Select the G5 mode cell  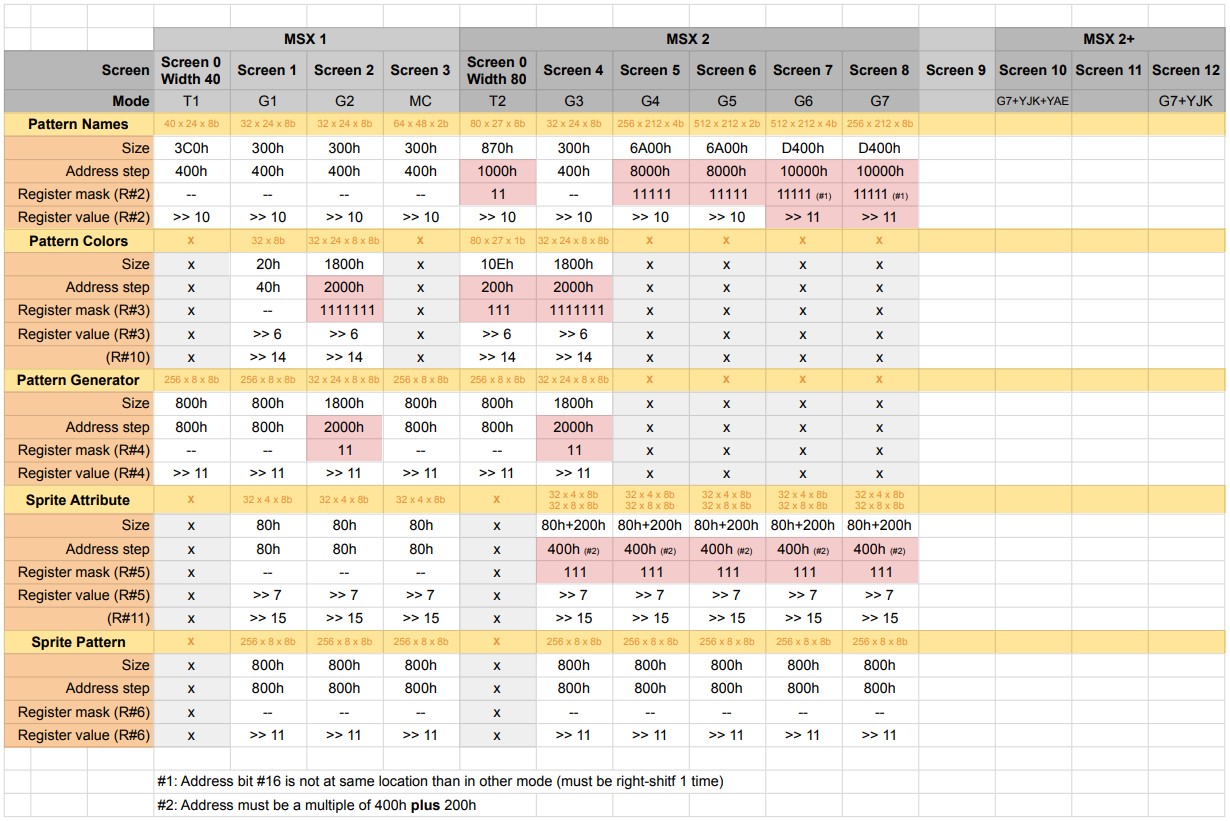[x=726, y=101]
